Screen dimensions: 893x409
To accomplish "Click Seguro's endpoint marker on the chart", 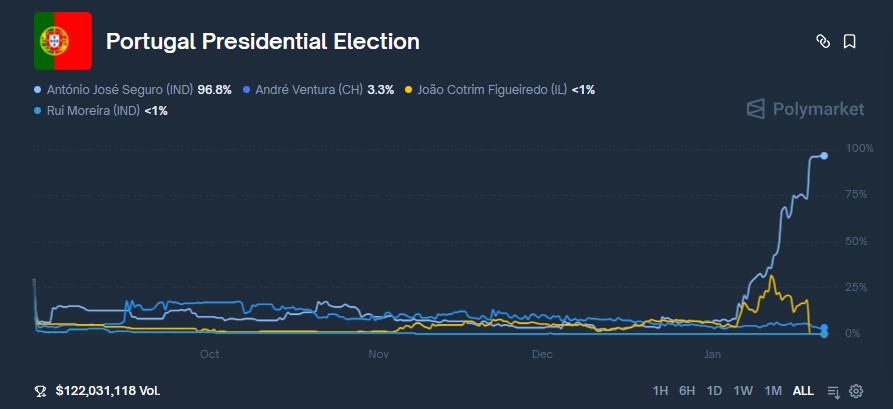I will (x=824, y=156).
